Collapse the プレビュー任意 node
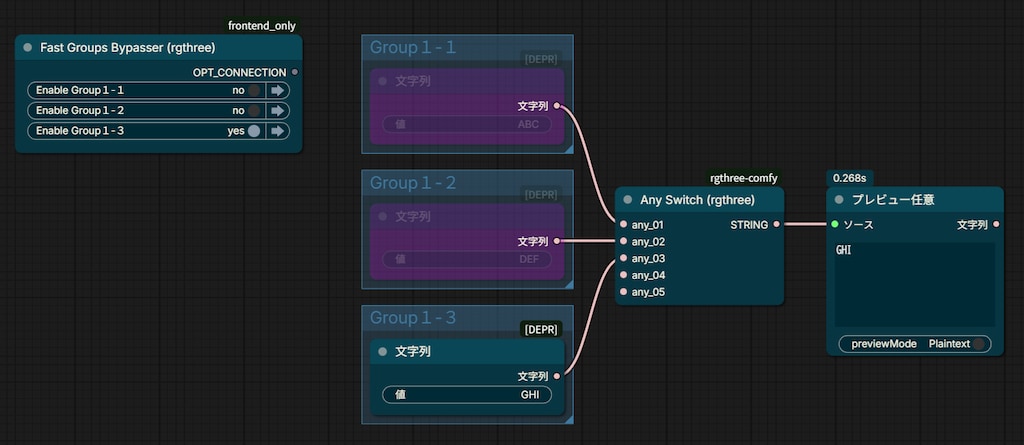This screenshot has width=1024, height=445. tap(839, 199)
